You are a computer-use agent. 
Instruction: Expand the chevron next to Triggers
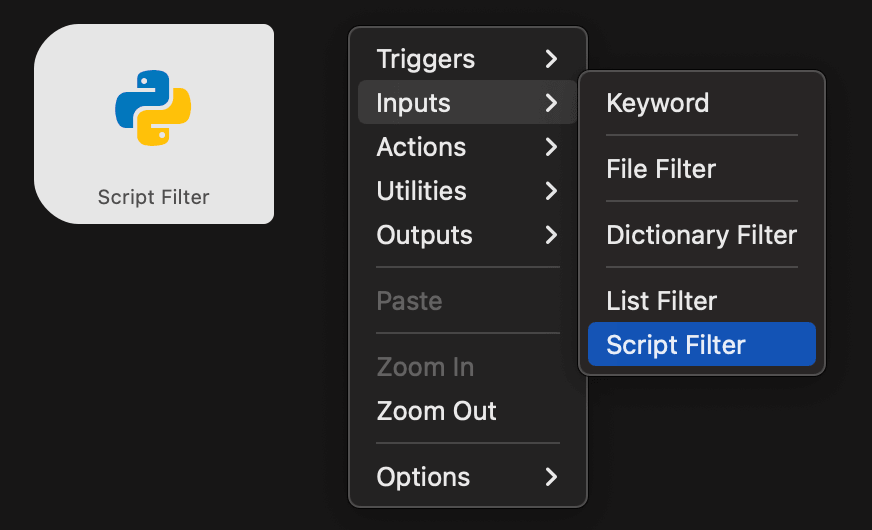[551, 58]
